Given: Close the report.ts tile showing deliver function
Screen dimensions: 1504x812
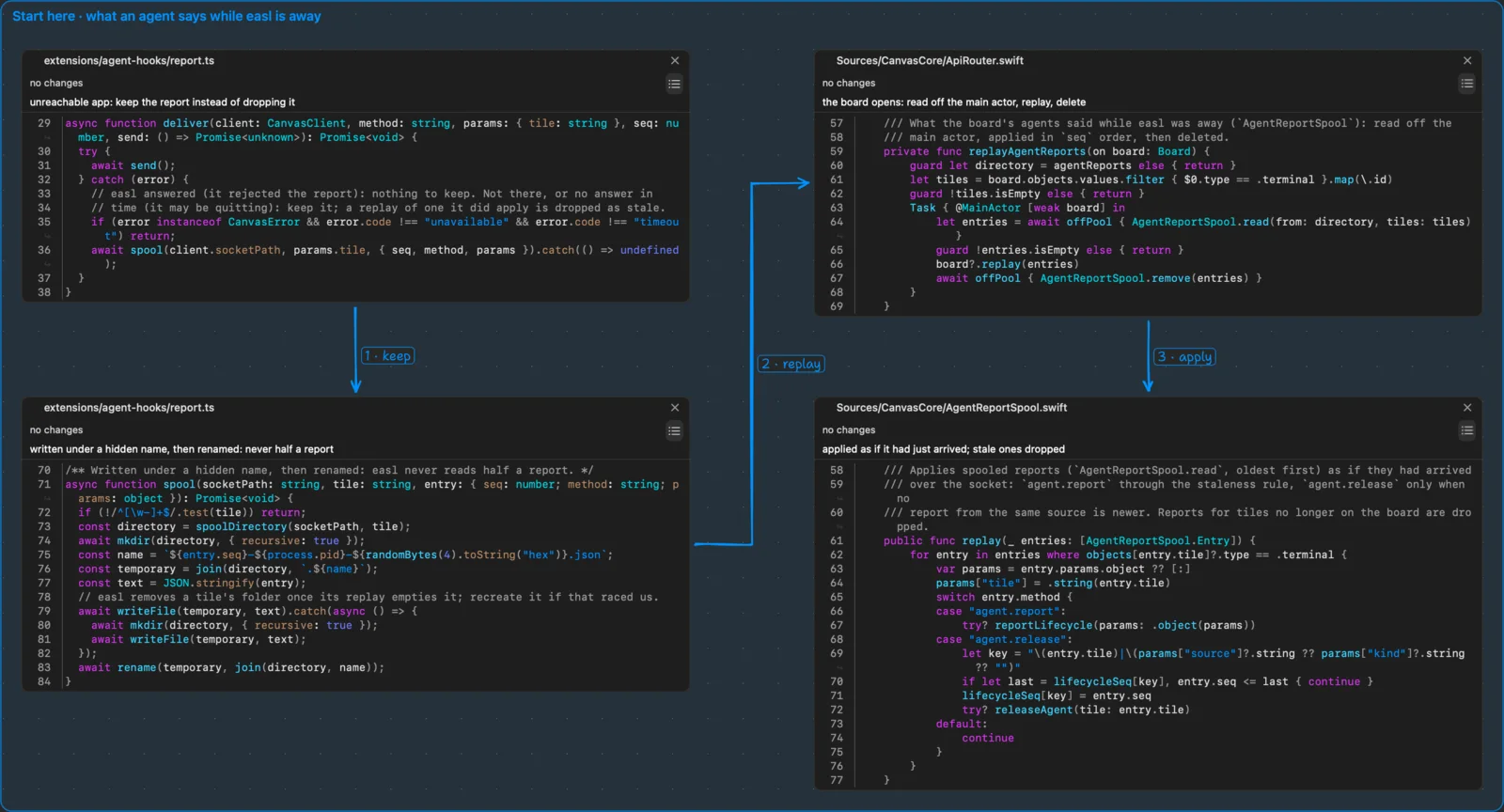Looking at the screenshot, I should click(674, 60).
